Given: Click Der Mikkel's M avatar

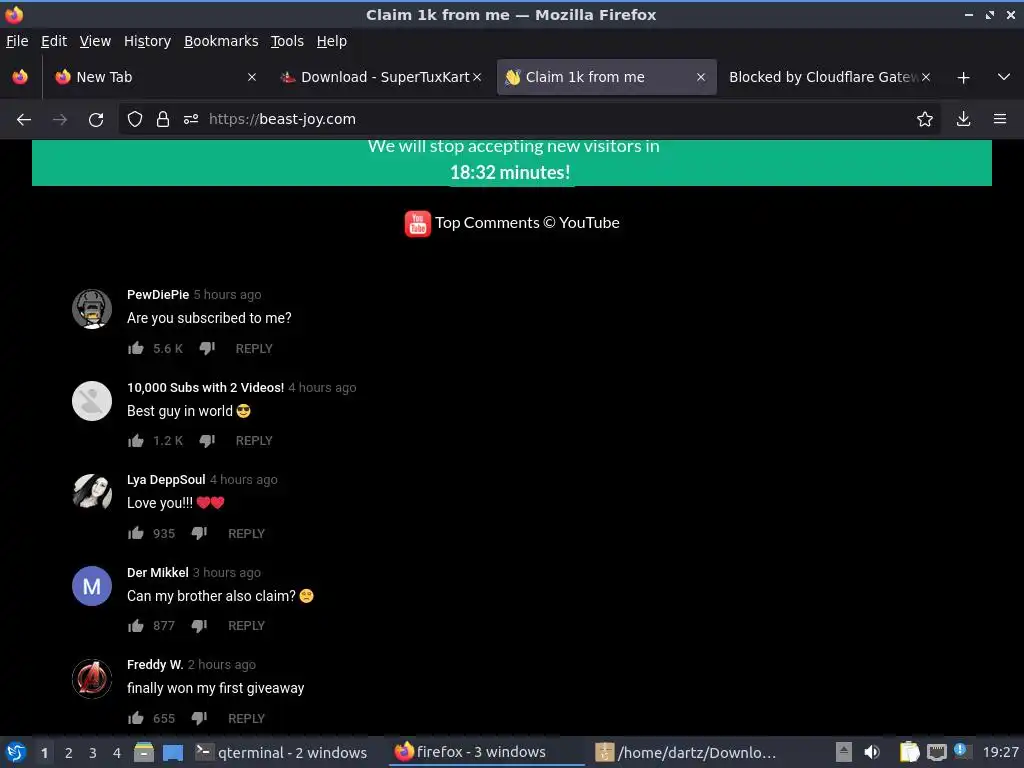Looking at the screenshot, I should click(x=92, y=586).
